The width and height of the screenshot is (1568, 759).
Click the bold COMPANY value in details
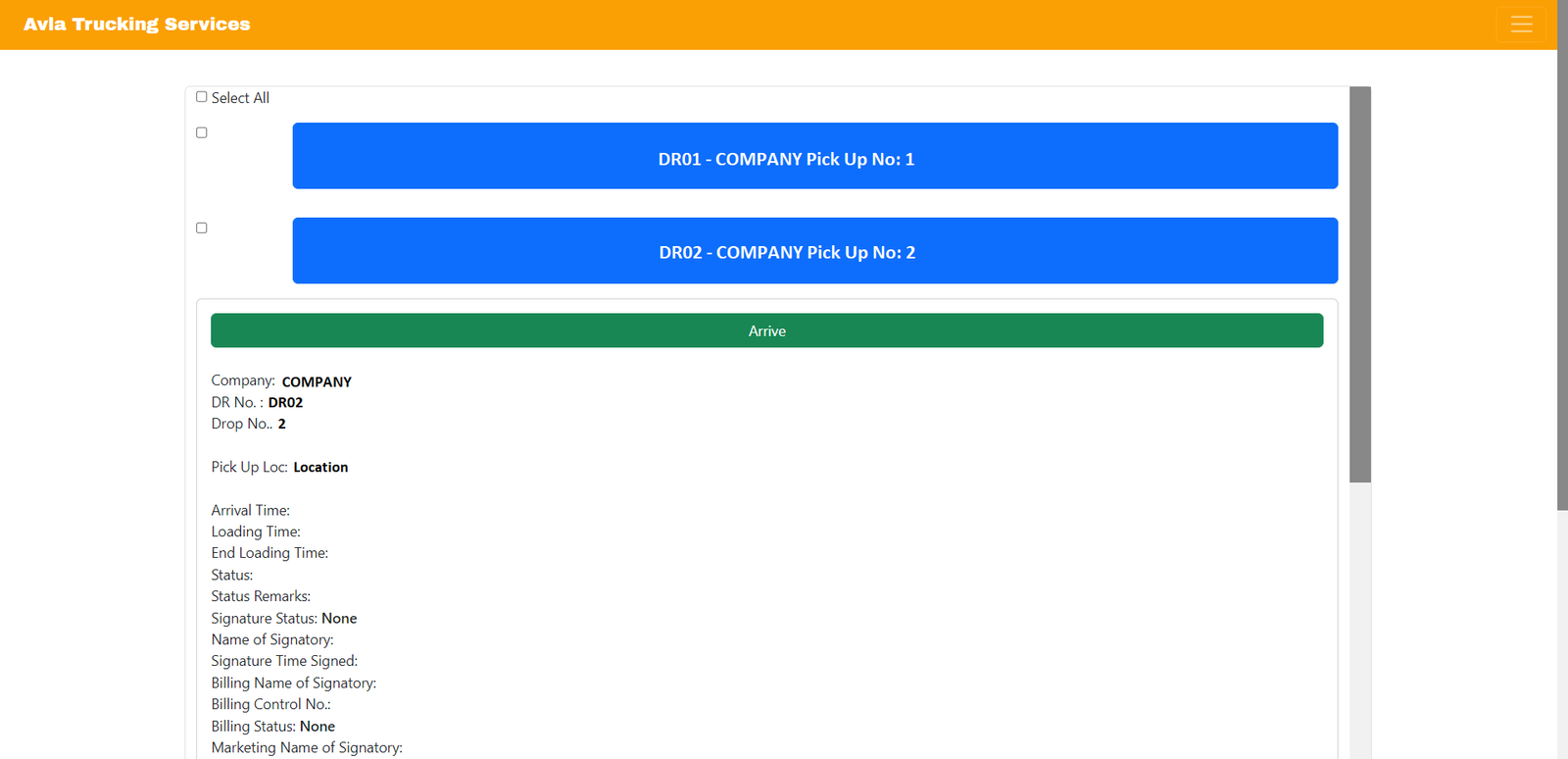pos(317,382)
